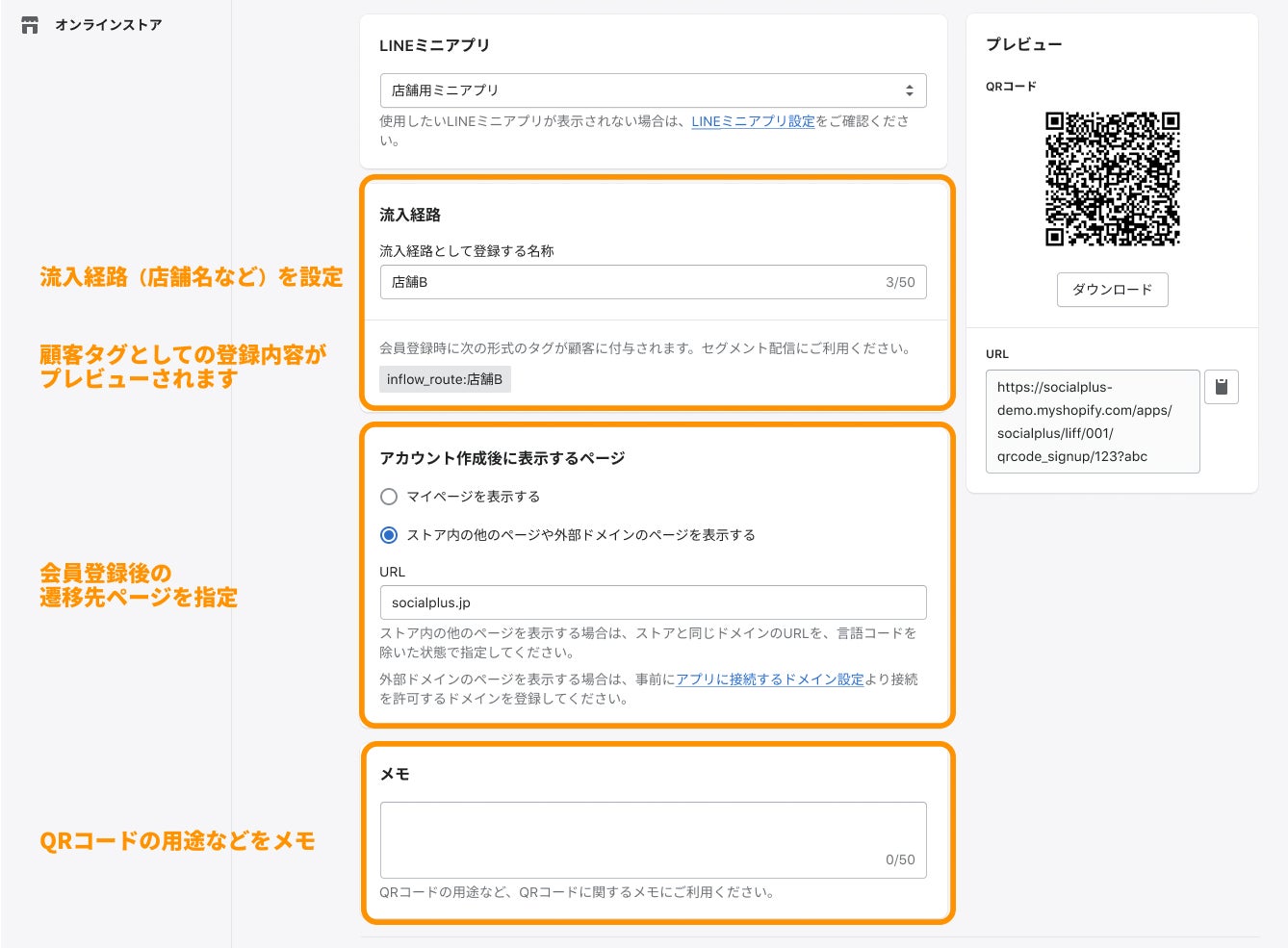Click the プレビュー heading
1288x948 pixels.
pos(1024,44)
